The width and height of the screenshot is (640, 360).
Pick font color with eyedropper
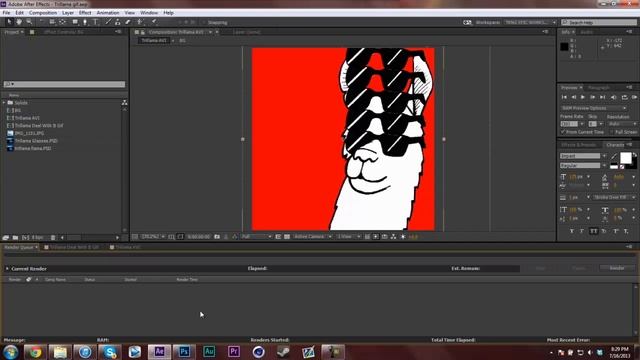click(x=613, y=156)
